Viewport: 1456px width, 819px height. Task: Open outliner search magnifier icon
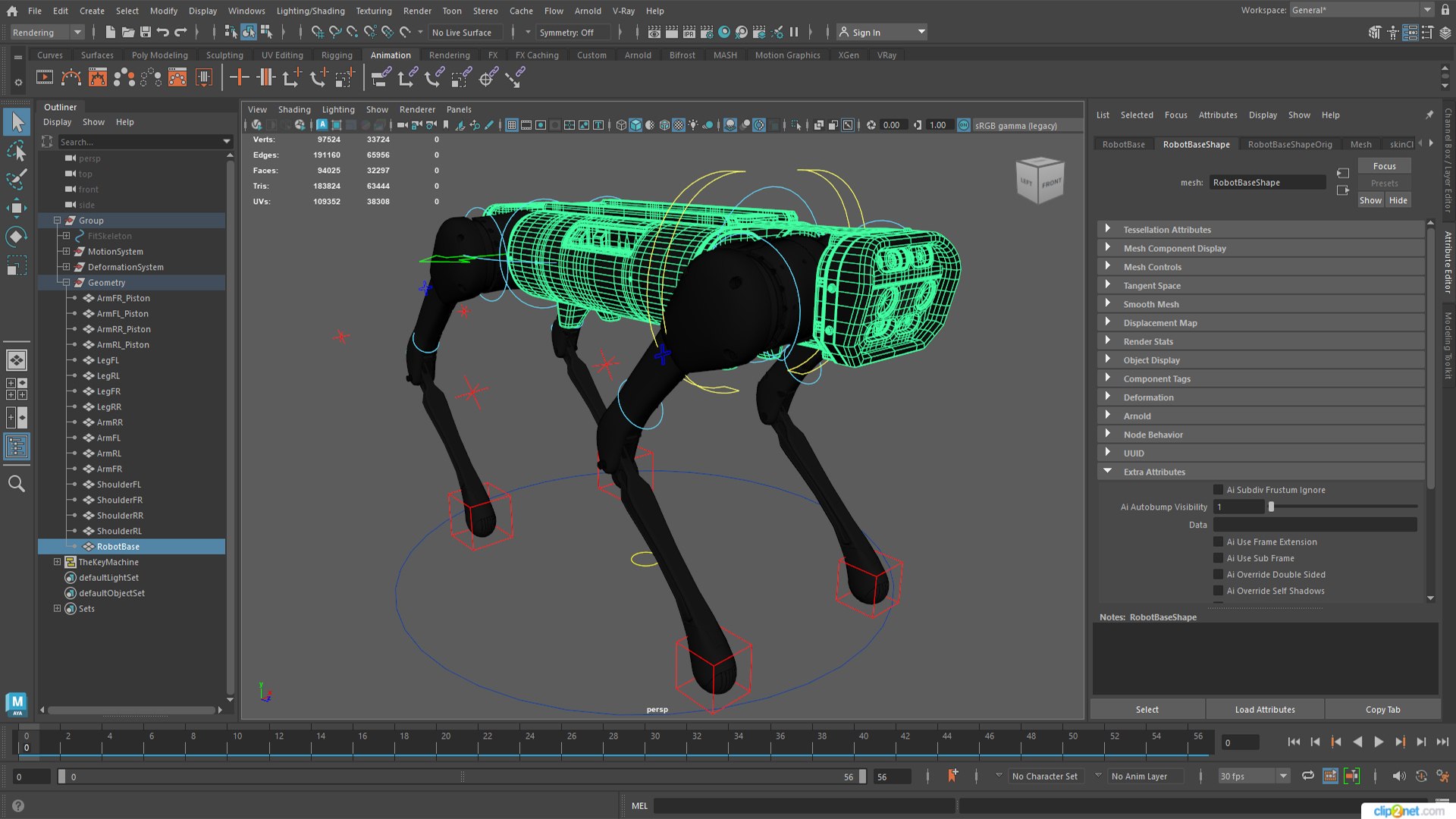[x=16, y=484]
